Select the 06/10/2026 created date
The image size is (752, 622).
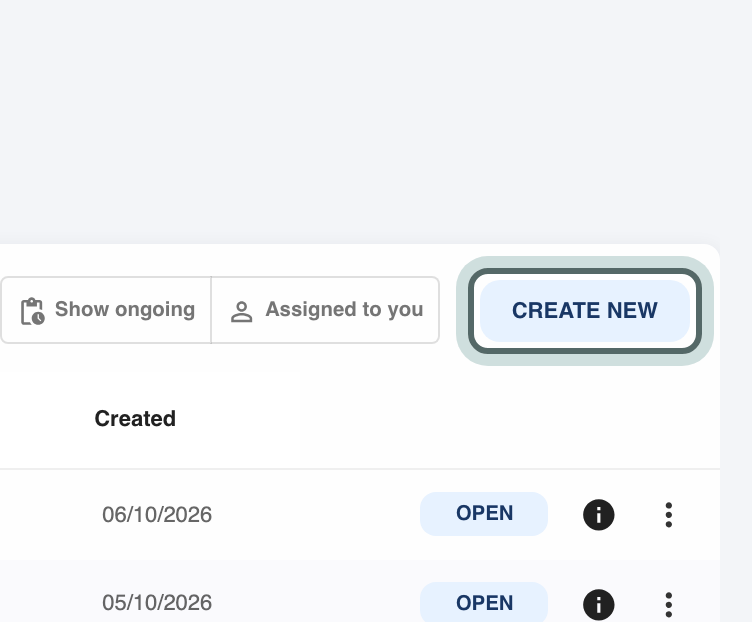click(x=157, y=515)
